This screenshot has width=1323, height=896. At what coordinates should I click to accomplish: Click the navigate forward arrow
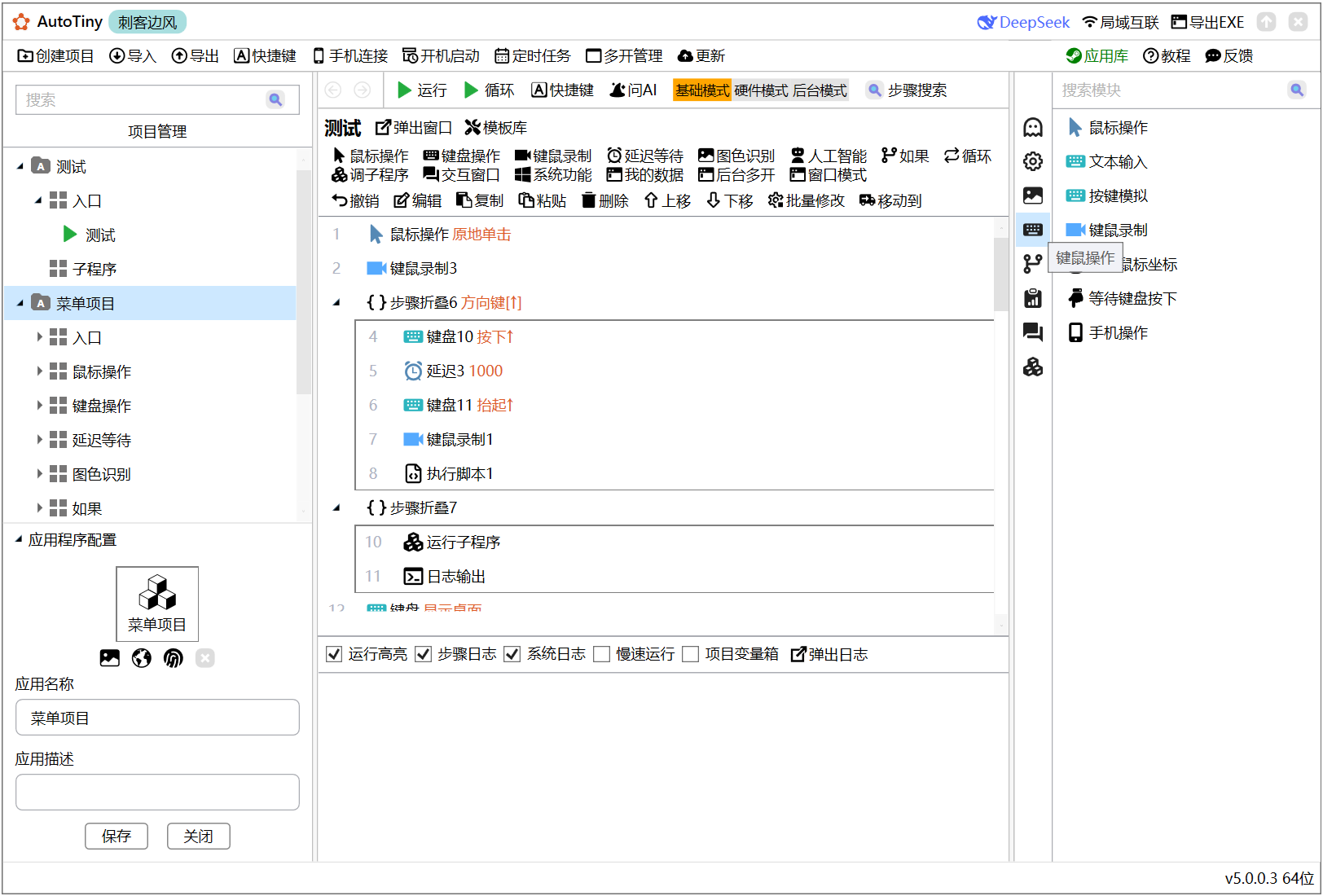click(363, 90)
